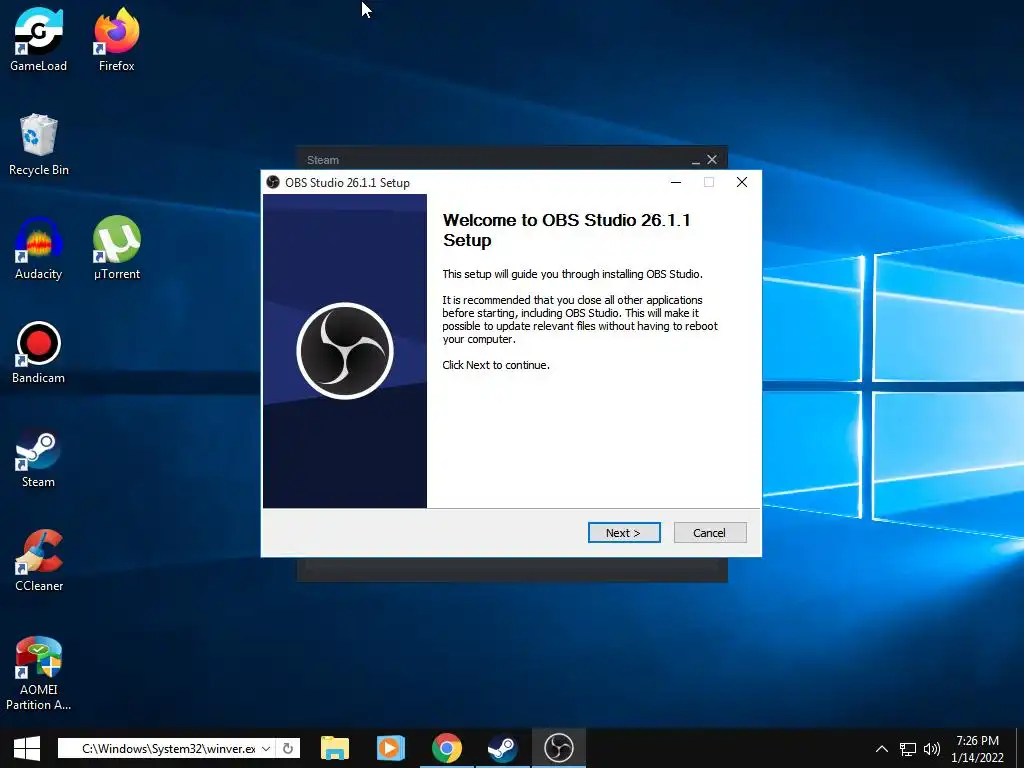Switch to Chrome on the taskbar
1024x768 pixels.
[x=447, y=748]
